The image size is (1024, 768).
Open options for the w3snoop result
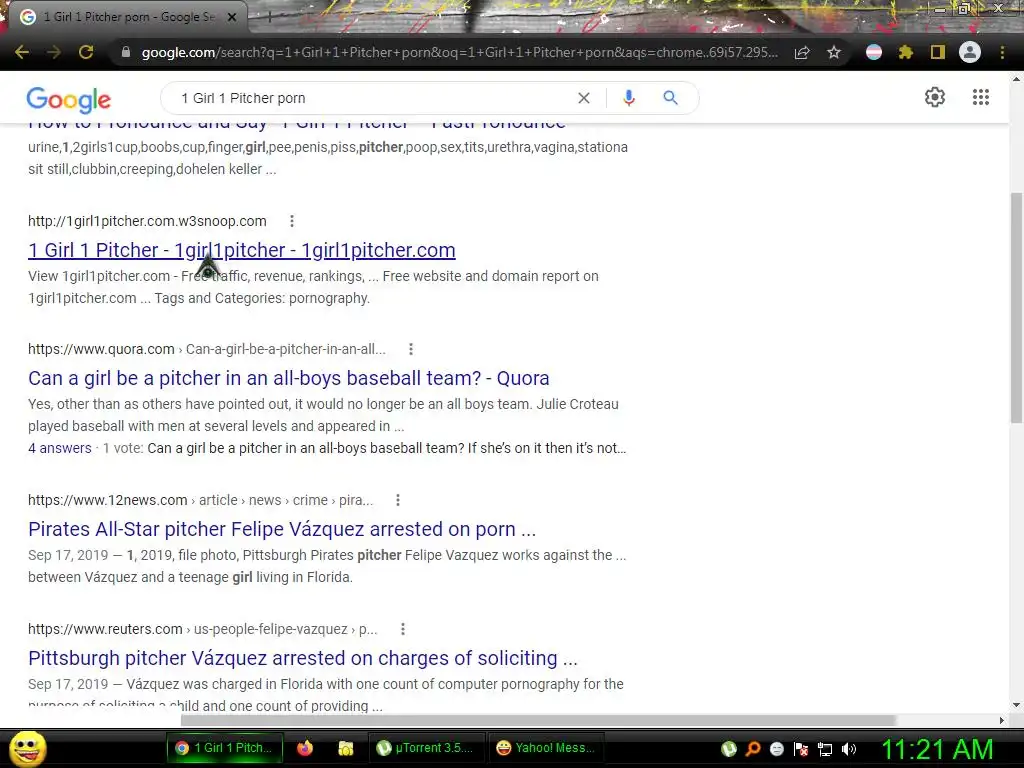point(292,221)
